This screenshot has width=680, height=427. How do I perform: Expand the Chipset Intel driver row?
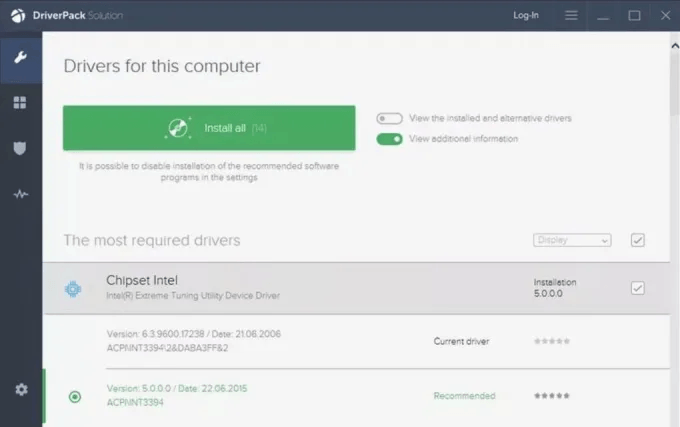[x=356, y=288]
